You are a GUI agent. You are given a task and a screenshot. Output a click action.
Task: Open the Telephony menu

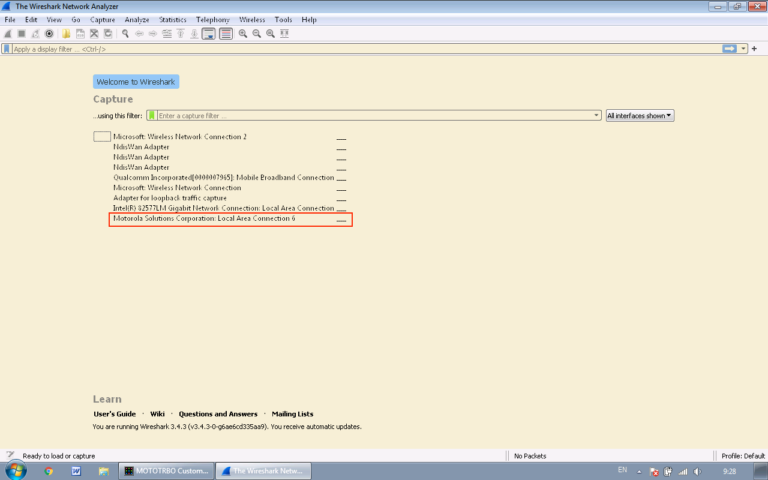(x=212, y=19)
